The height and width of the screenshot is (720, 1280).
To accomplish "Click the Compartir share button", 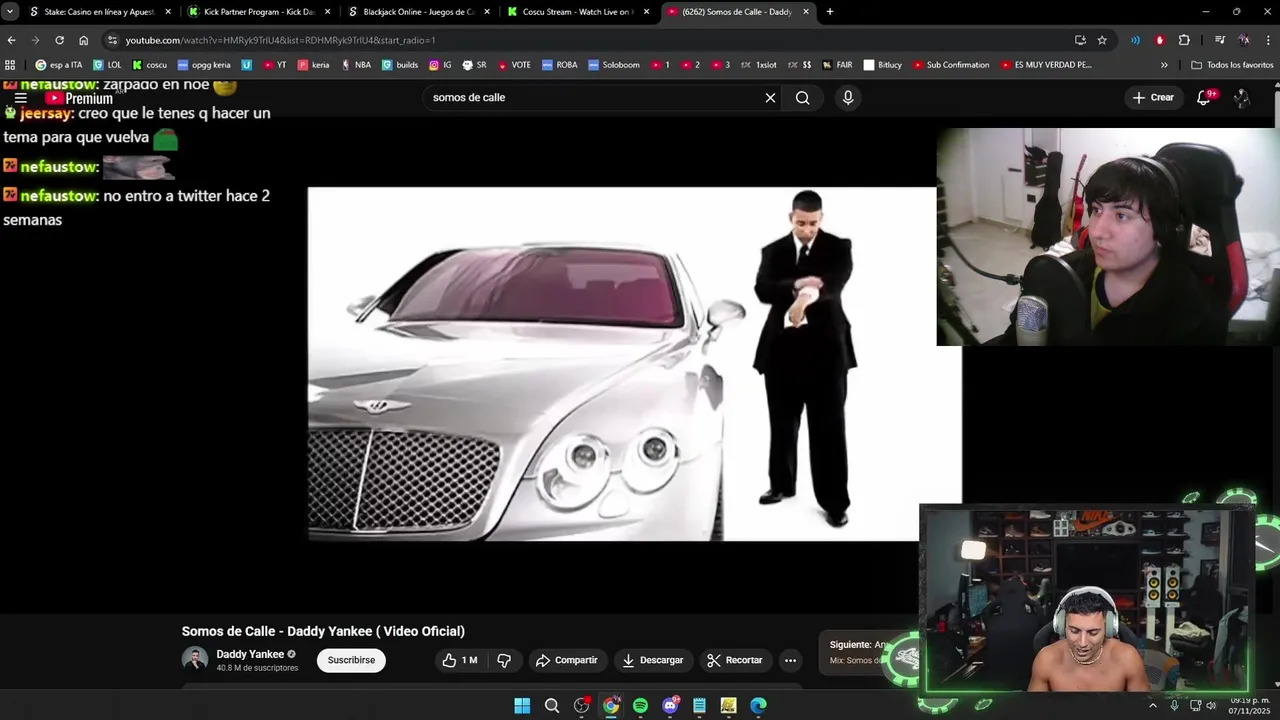I will [x=566, y=660].
